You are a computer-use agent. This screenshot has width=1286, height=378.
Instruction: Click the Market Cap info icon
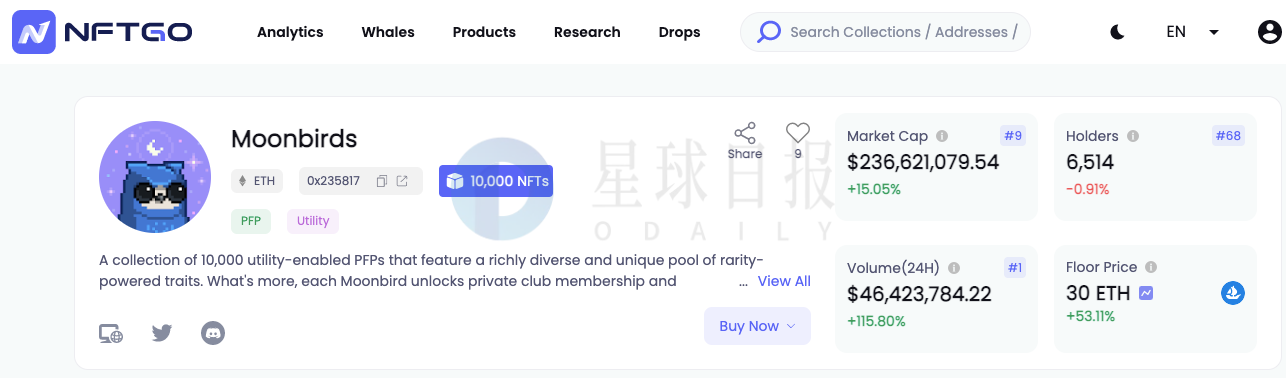(942, 136)
